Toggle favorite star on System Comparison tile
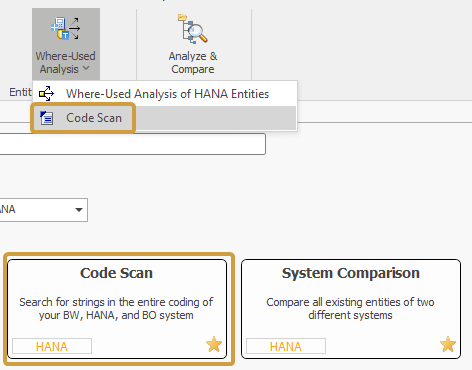 pyautogui.click(x=448, y=344)
